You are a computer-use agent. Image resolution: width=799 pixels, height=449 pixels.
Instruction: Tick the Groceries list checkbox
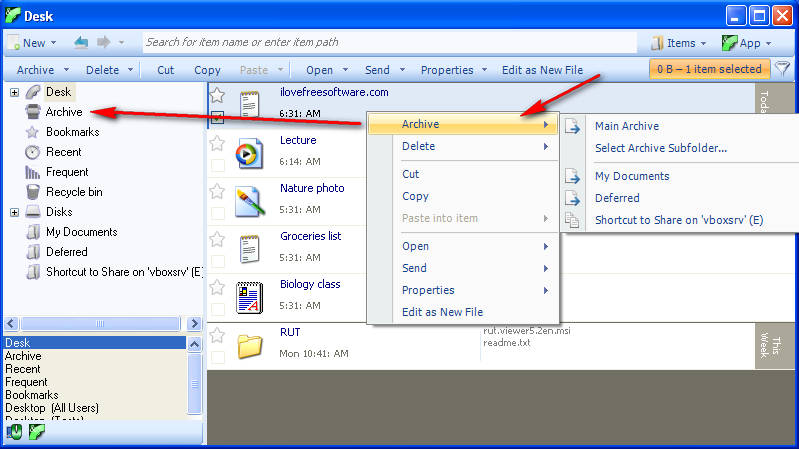[x=217, y=260]
